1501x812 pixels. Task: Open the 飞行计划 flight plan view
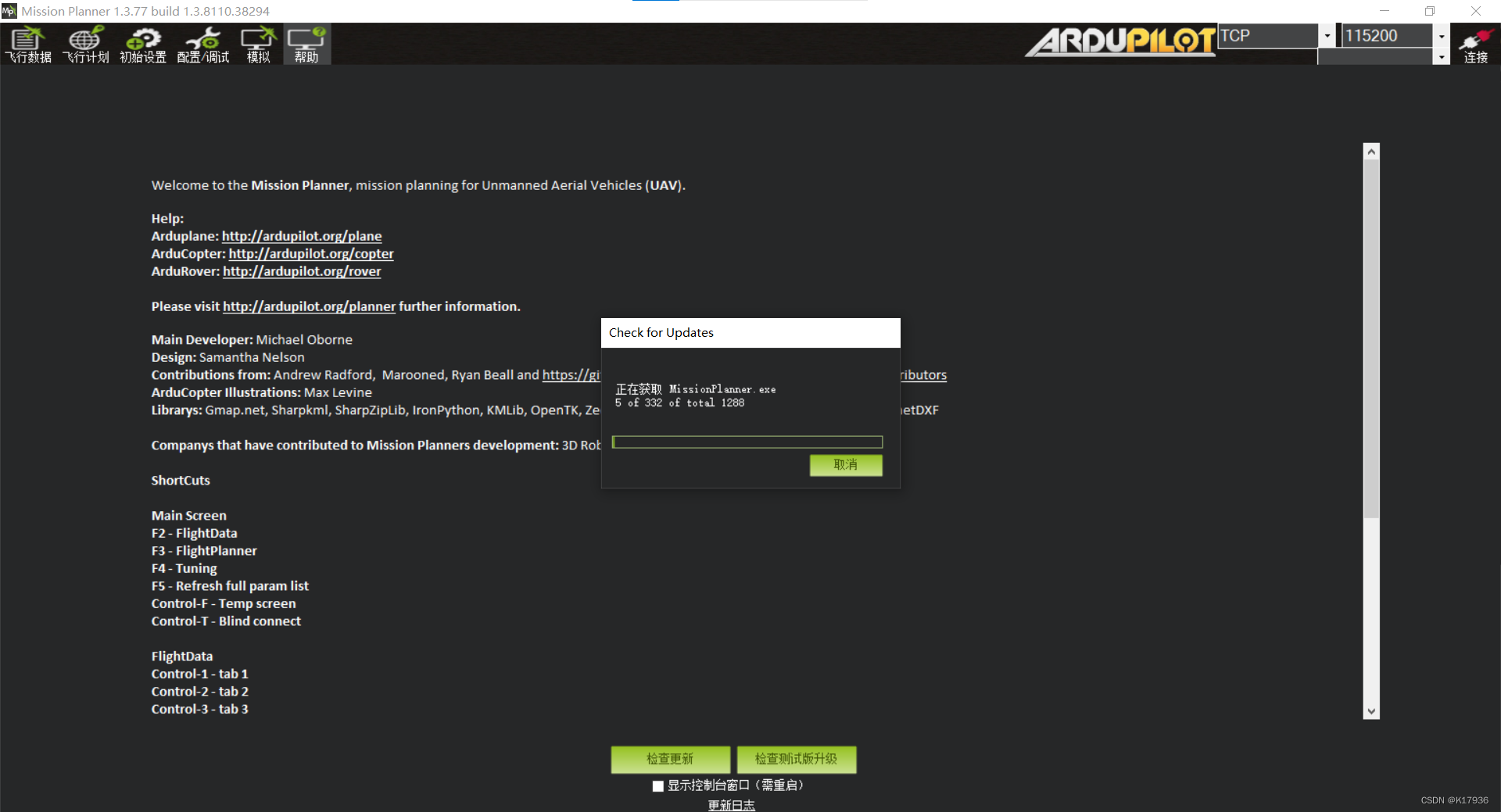click(86, 45)
